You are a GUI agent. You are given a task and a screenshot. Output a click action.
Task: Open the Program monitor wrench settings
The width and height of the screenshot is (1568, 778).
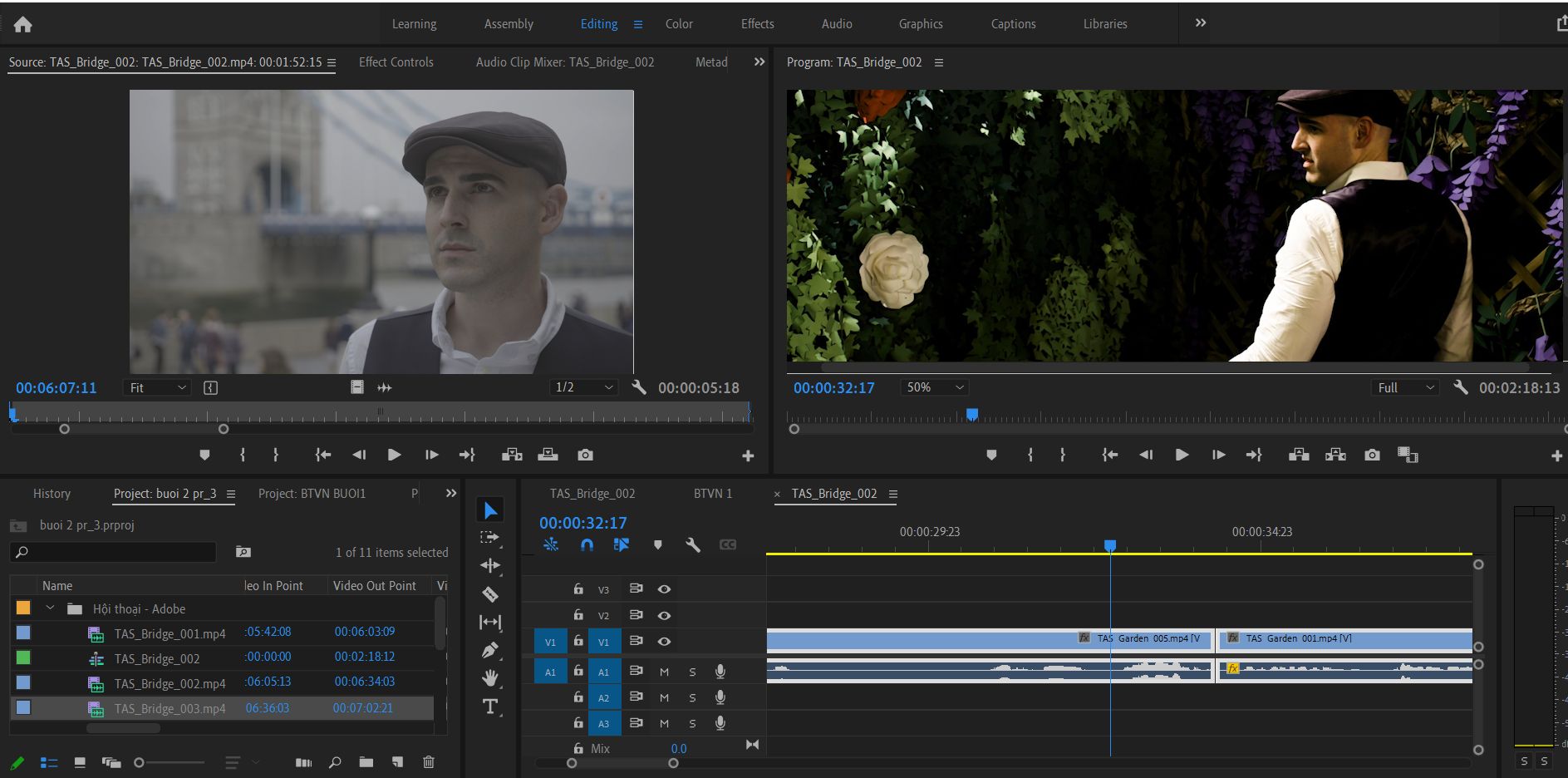point(1461,387)
